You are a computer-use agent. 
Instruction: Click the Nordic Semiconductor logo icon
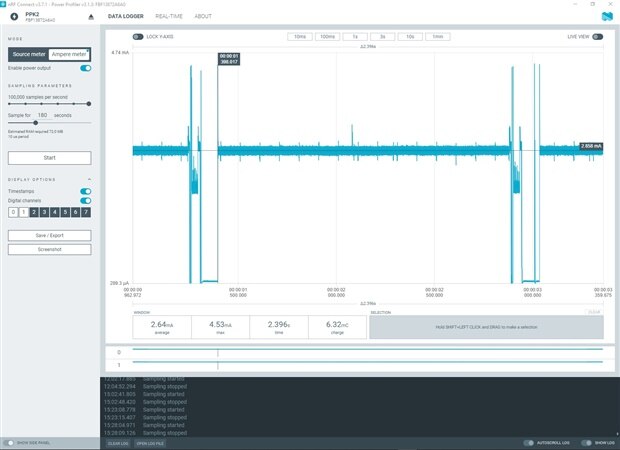pos(607,16)
